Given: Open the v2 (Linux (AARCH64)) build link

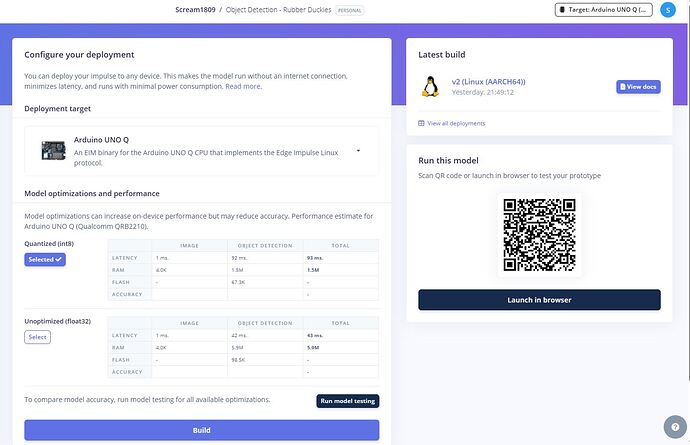Looking at the screenshot, I should 488,81.
